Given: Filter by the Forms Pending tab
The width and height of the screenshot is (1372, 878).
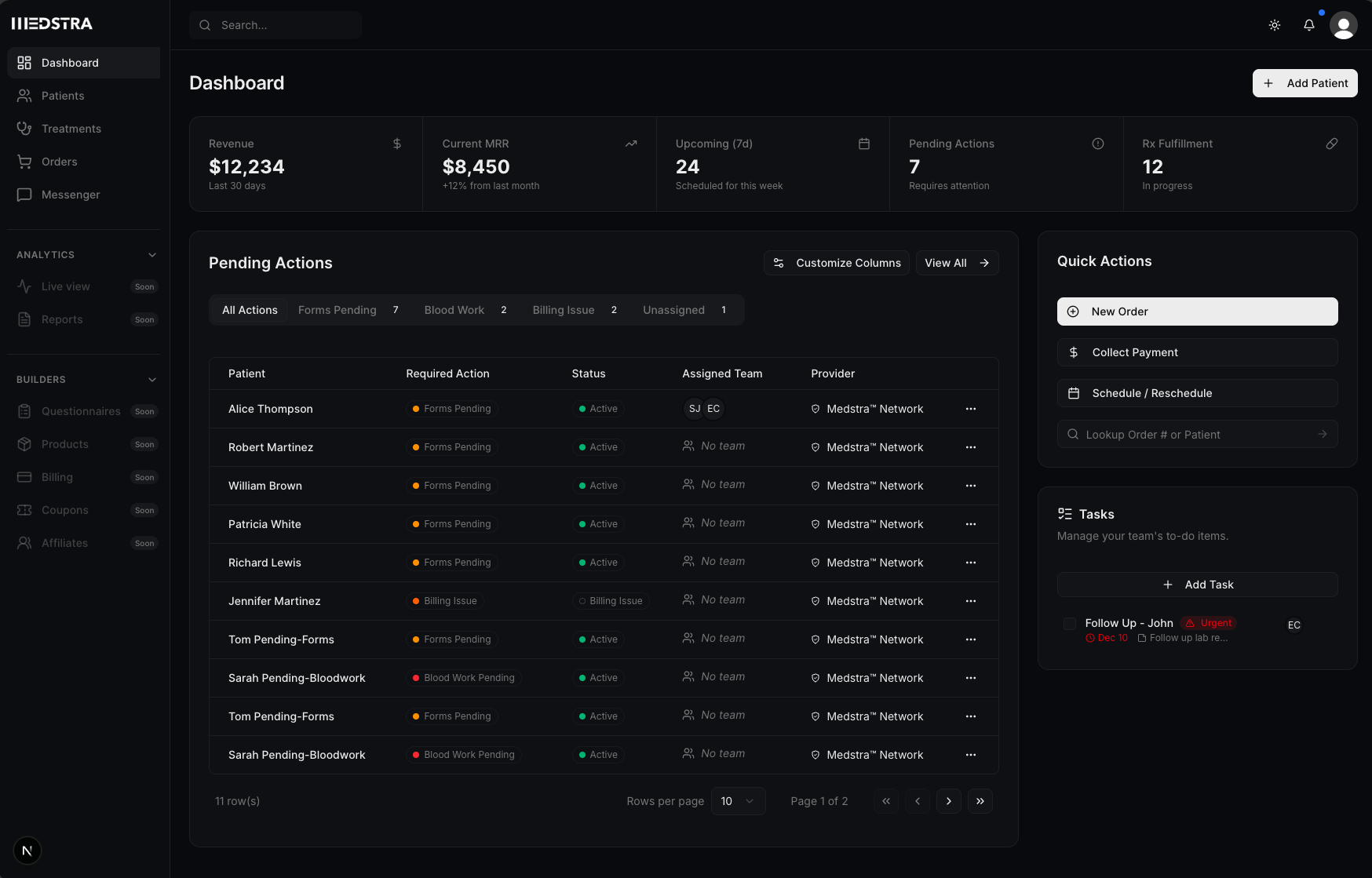Looking at the screenshot, I should (x=338, y=310).
